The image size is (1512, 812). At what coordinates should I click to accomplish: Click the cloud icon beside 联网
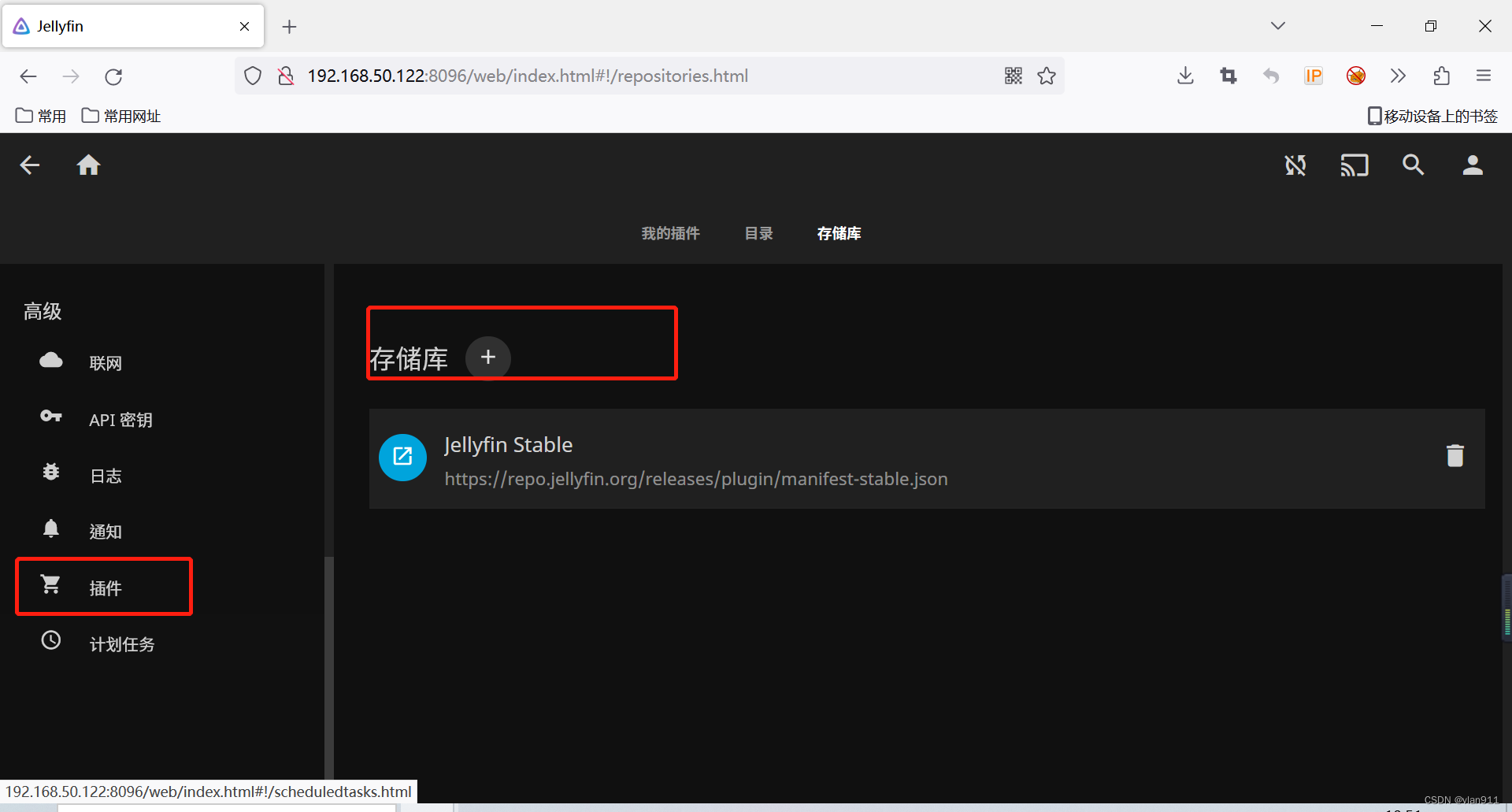pos(51,361)
